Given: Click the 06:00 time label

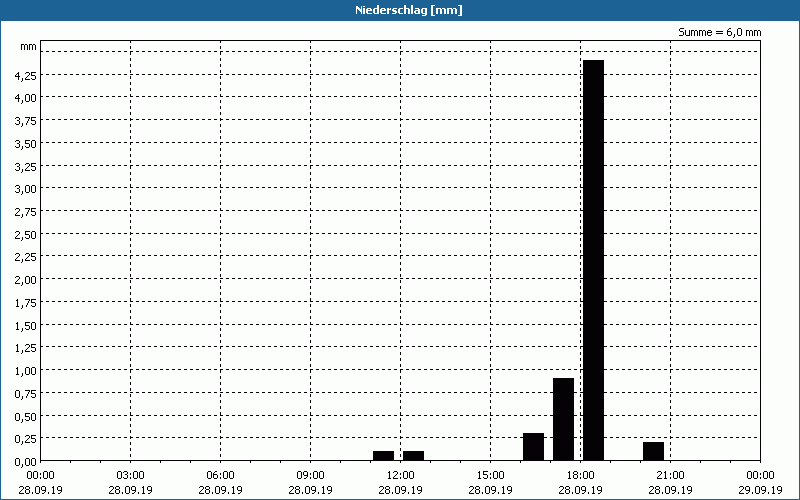Looking at the screenshot, I should pyautogui.click(x=220, y=476).
